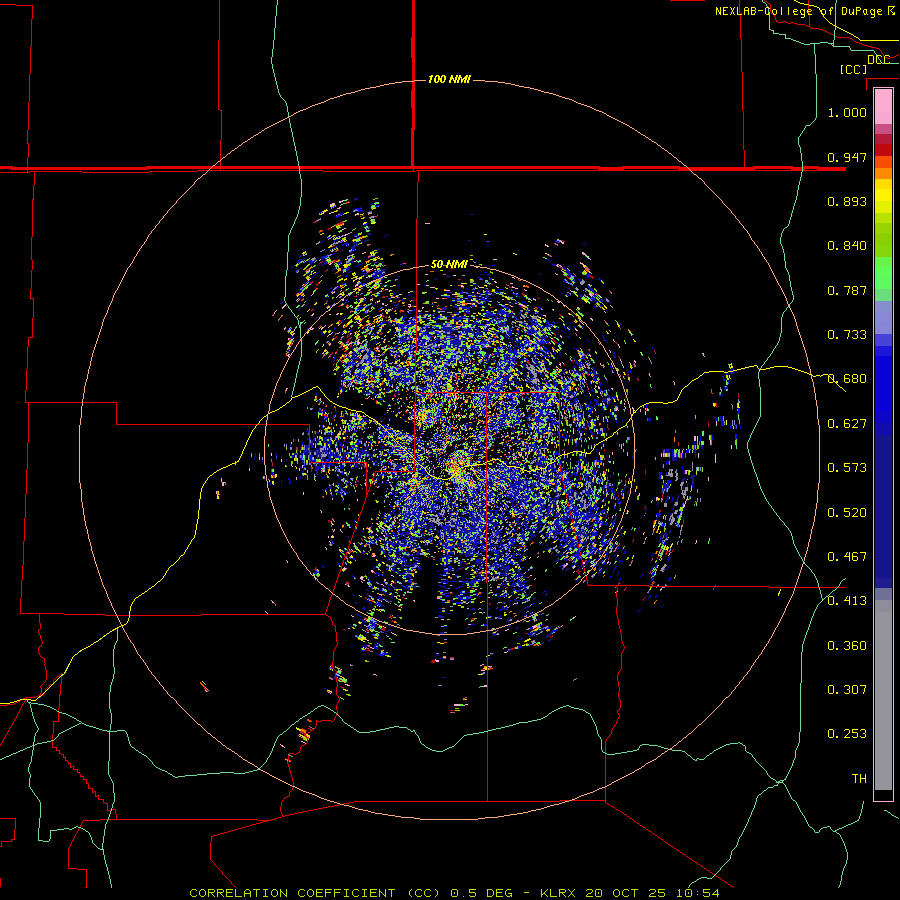The width and height of the screenshot is (900, 900).
Task: Click the NEXLAB-College of DuPage watermark text
Action: (x=805, y=11)
